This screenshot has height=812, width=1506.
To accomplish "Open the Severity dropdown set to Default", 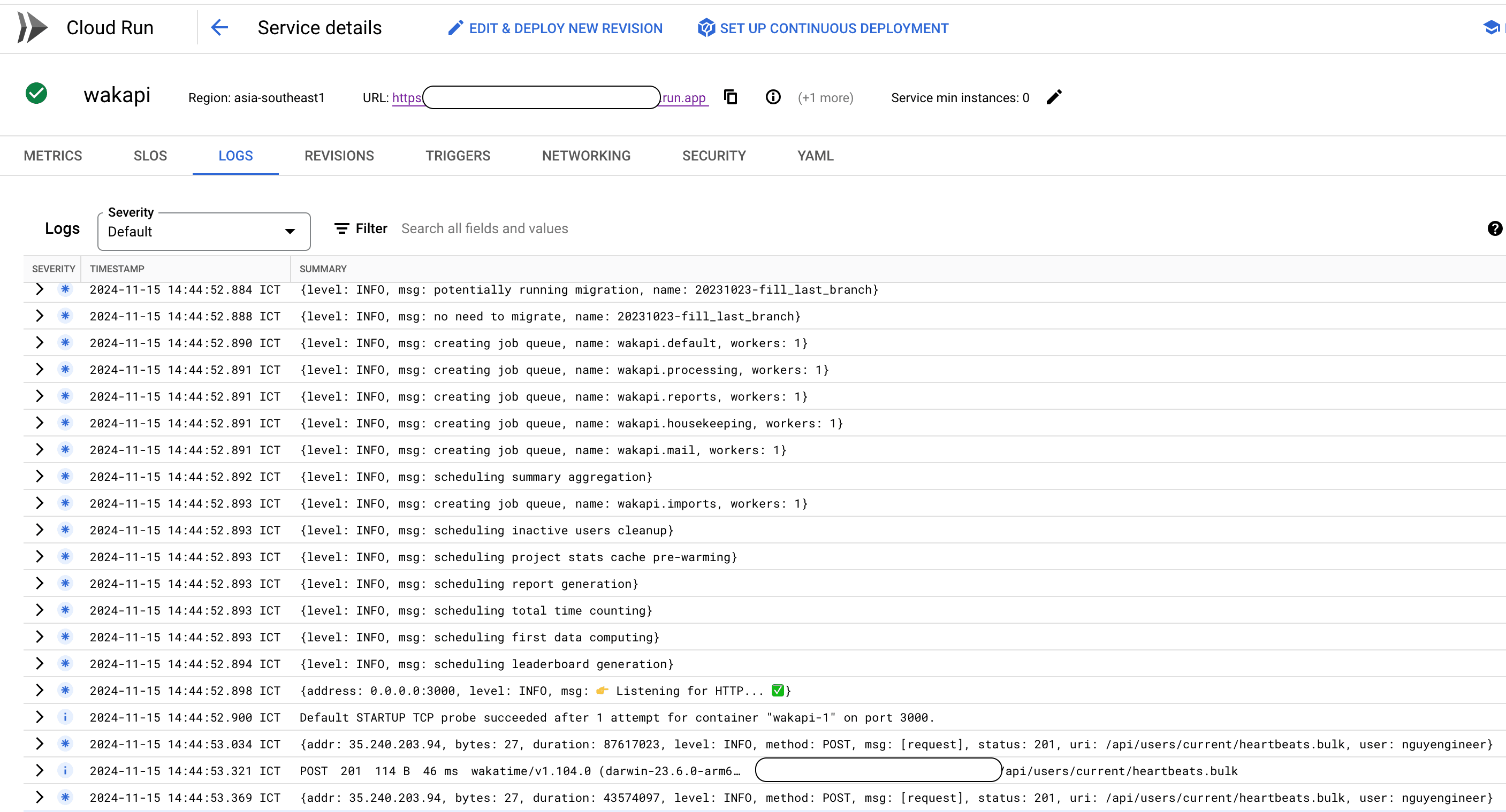I will pyautogui.click(x=203, y=231).
